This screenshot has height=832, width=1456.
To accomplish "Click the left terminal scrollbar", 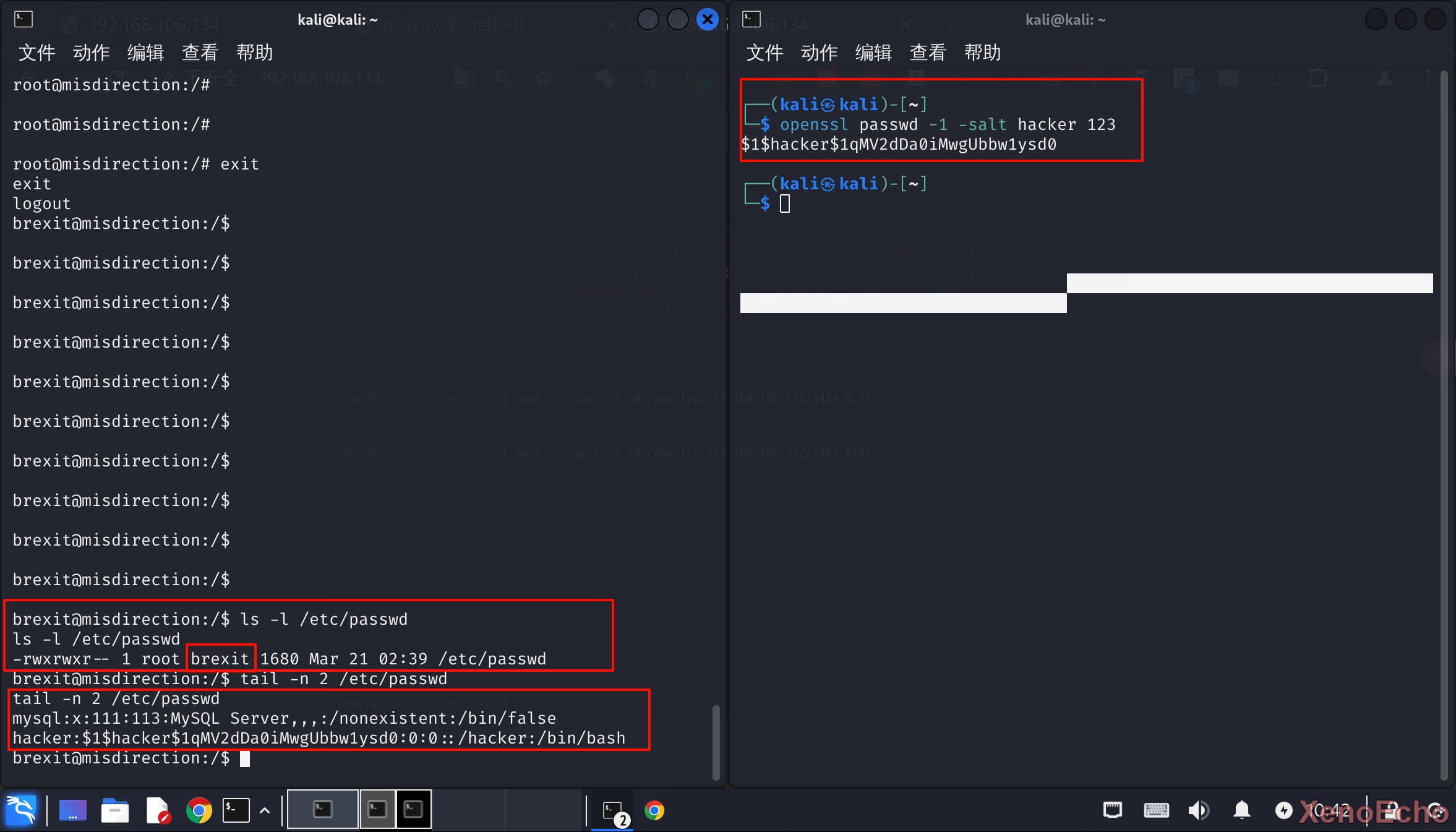I will (x=716, y=741).
